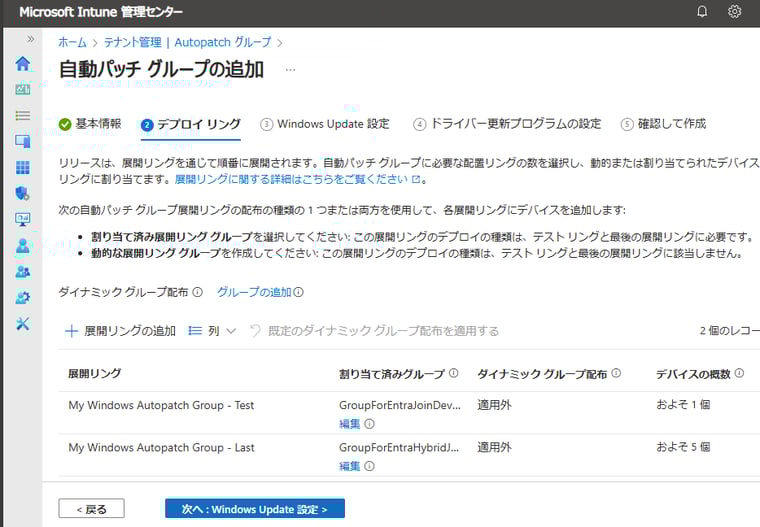Click 既定のダイナミック グループ配布を適用する
The height and width of the screenshot is (527, 760).
(374, 331)
